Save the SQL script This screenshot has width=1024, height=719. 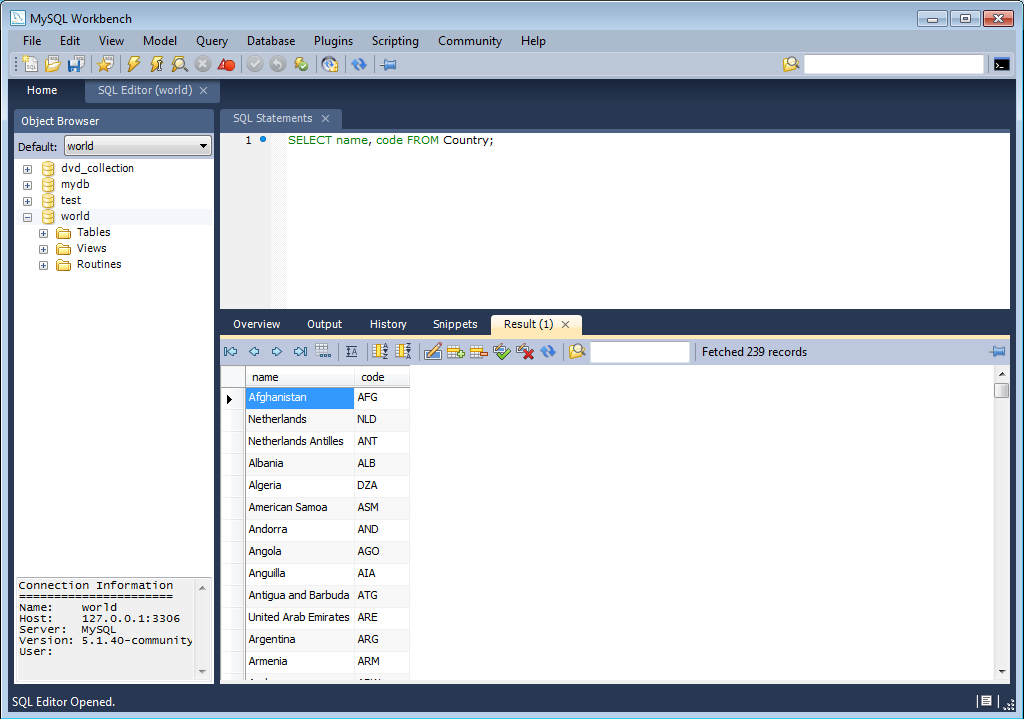pyautogui.click(x=75, y=63)
